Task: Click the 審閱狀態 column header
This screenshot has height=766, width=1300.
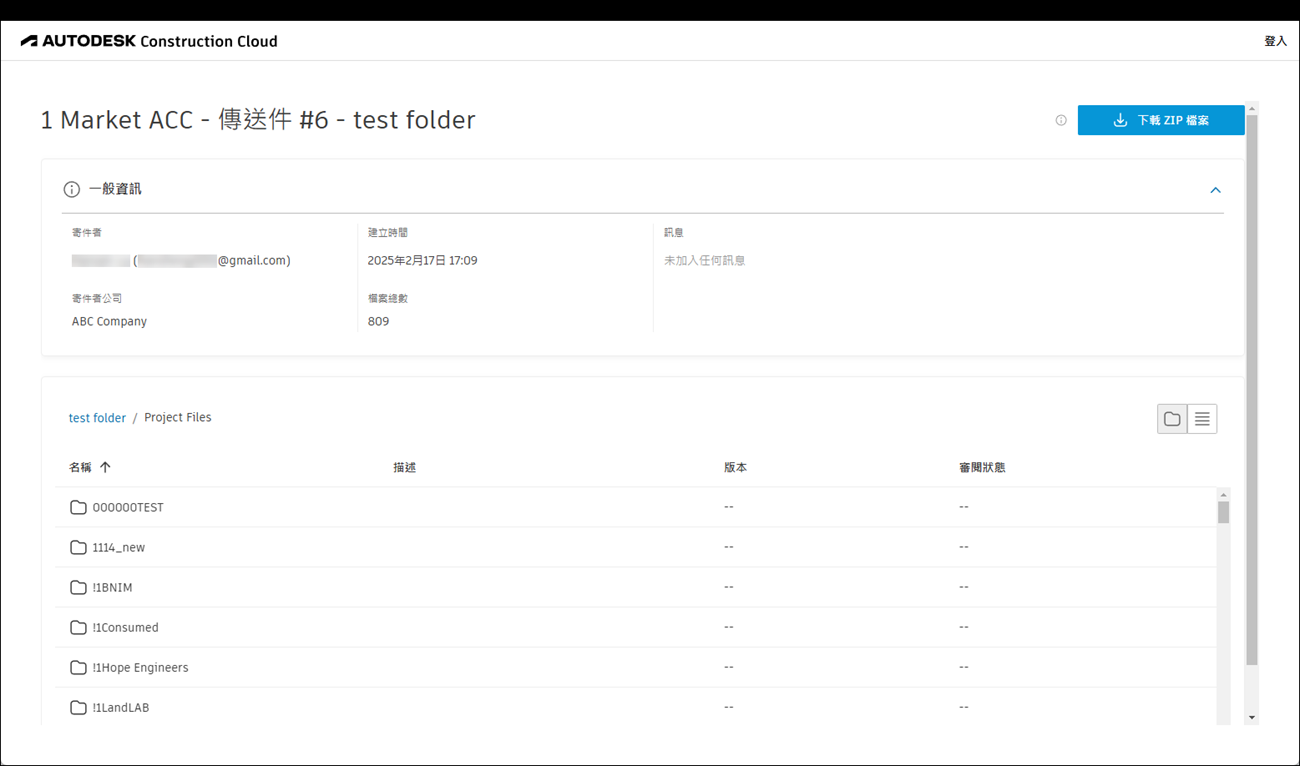Action: pos(982,467)
